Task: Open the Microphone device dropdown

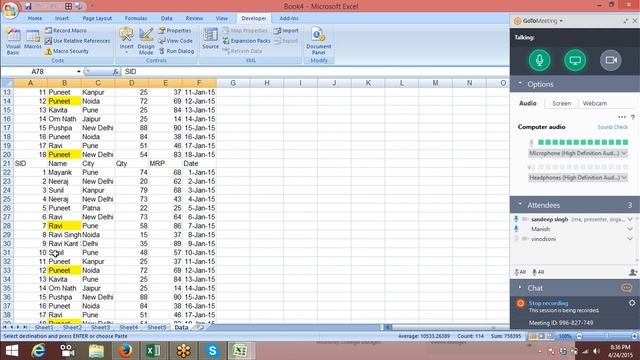Action: 578,153
